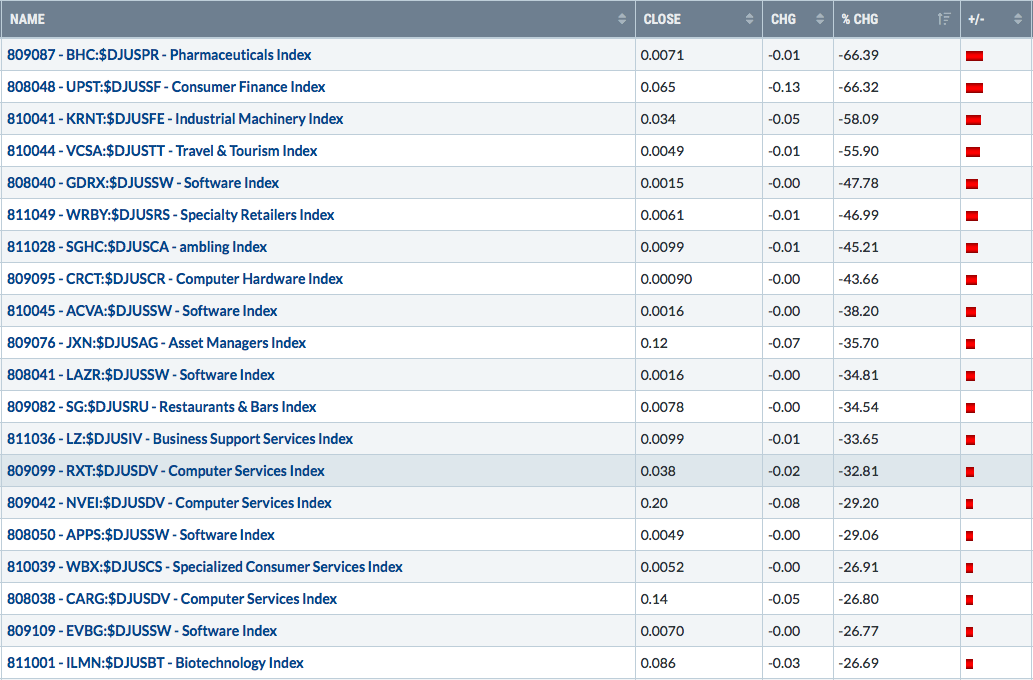Open WBX Specialized Consumer Services Index link

click(x=205, y=567)
